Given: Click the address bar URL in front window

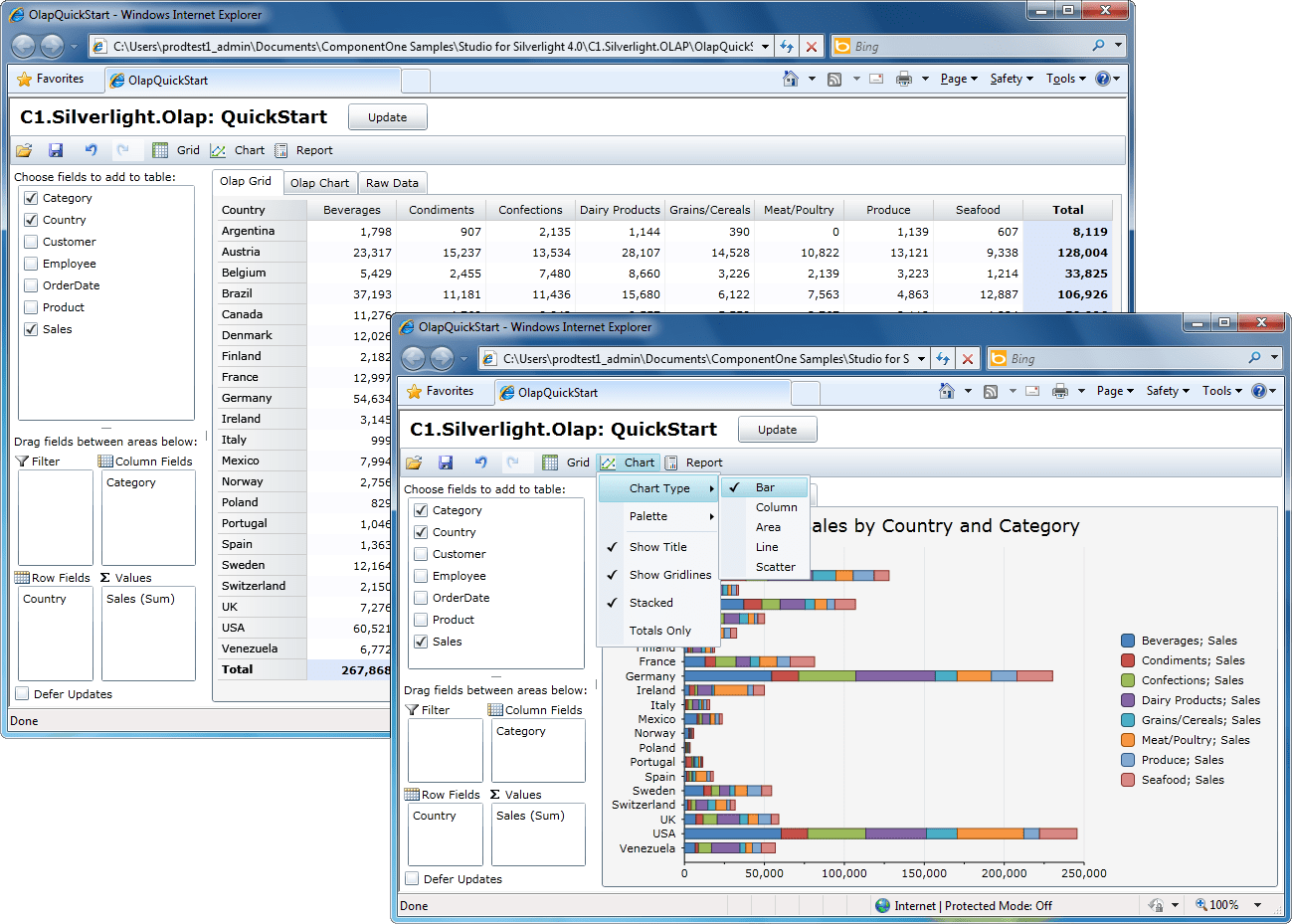Looking at the screenshot, I should click(x=705, y=358).
